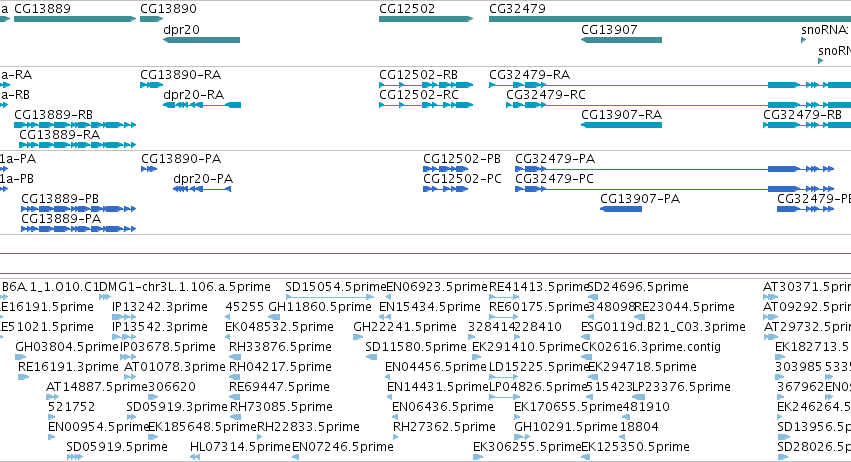
Task: Click the CG13889 gene label
Action: coord(42,9)
